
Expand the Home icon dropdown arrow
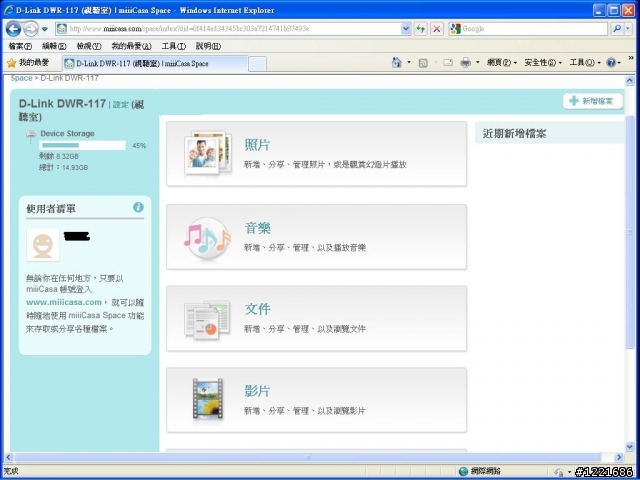[x=409, y=63]
